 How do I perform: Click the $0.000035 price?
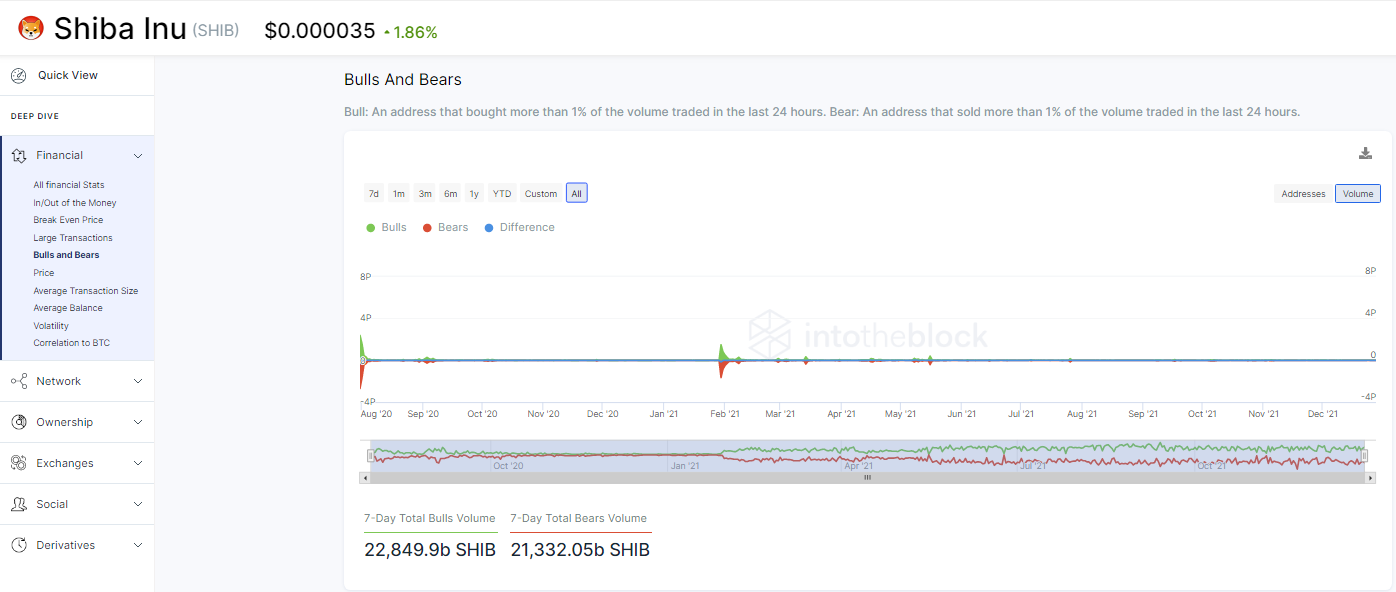320,31
